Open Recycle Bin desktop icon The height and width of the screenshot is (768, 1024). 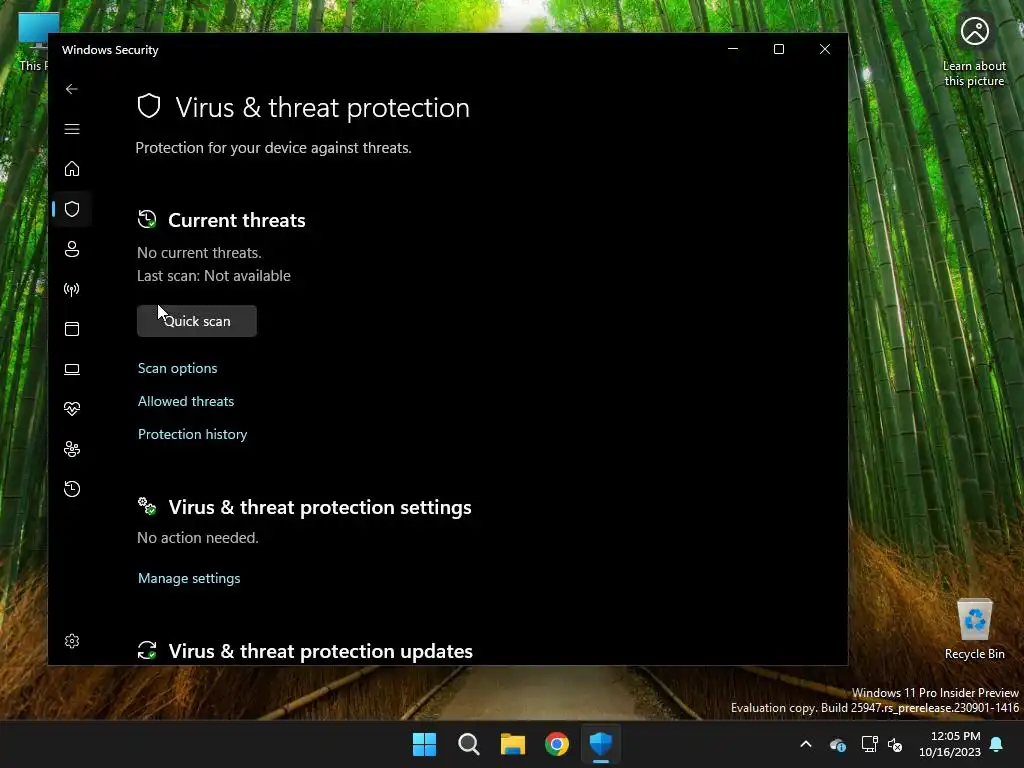pos(974,629)
